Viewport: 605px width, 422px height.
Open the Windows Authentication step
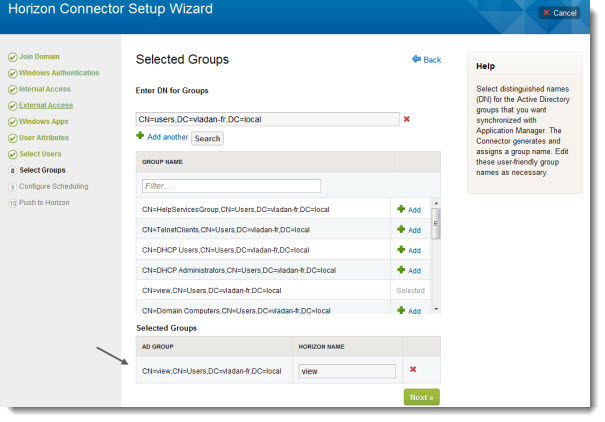coord(59,73)
